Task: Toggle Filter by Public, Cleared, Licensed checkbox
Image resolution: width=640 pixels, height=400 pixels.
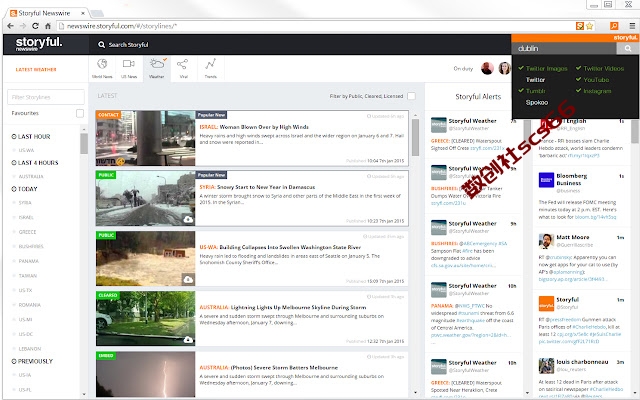Action: (411, 96)
